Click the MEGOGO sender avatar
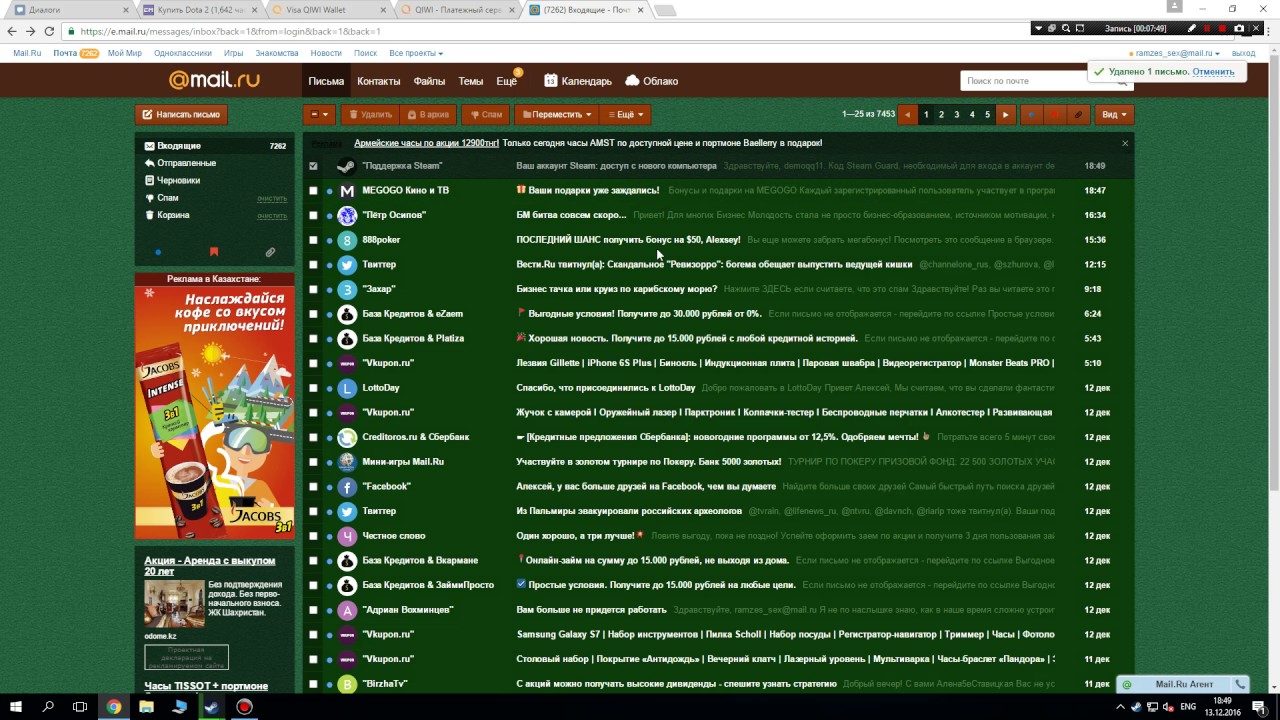1280x720 pixels. [347, 190]
